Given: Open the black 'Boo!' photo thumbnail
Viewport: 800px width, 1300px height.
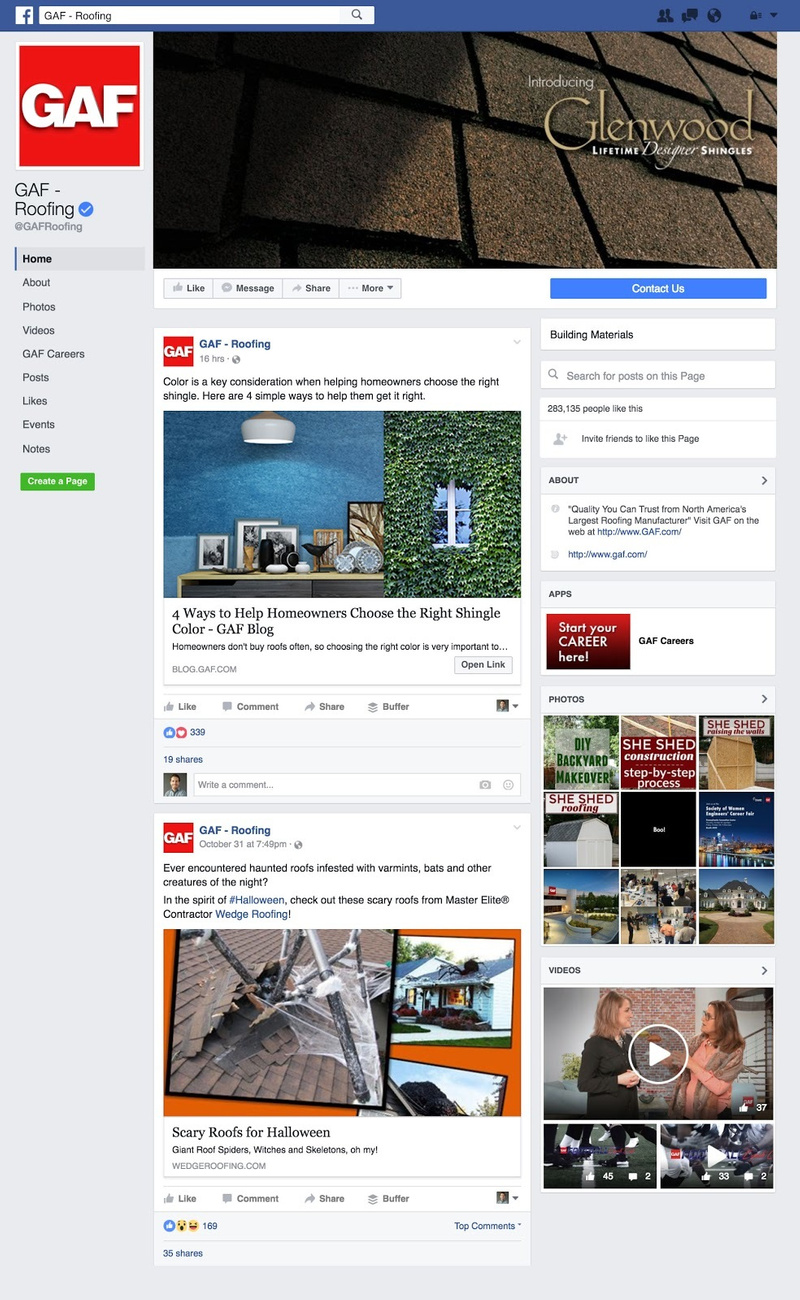Looking at the screenshot, I should [x=658, y=830].
